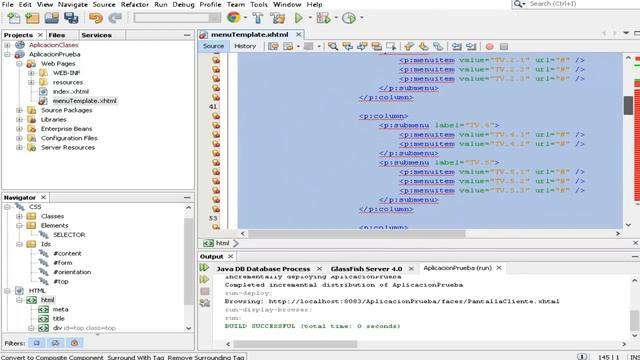Screen dimensions: 640x360
Task: Open the project configuration combo box
Action: [x=177, y=18]
